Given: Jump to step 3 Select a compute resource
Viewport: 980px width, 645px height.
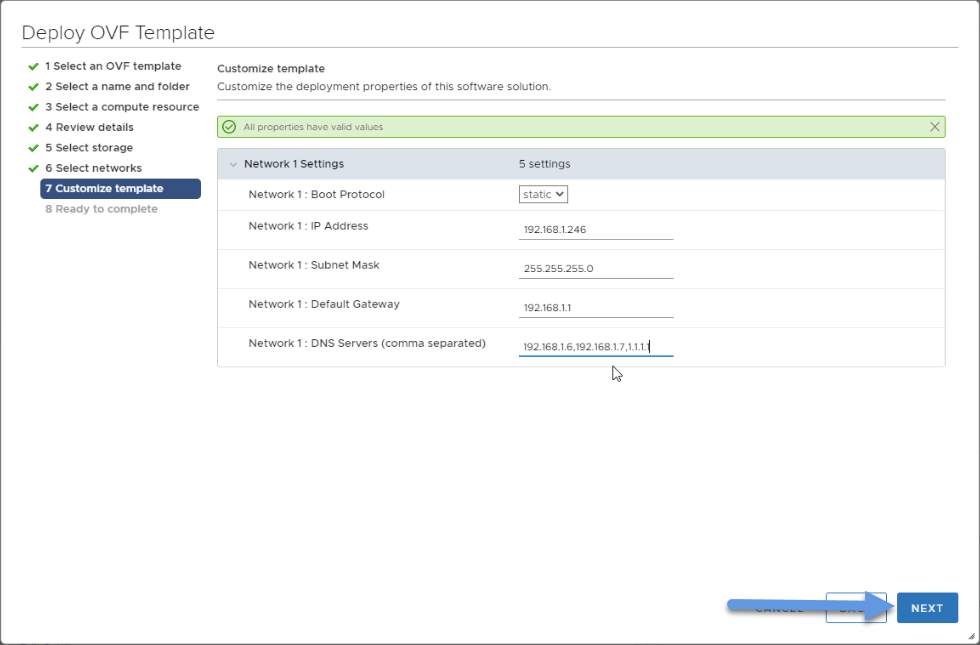Looking at the screenshot, I should click(x=122, y=107).
